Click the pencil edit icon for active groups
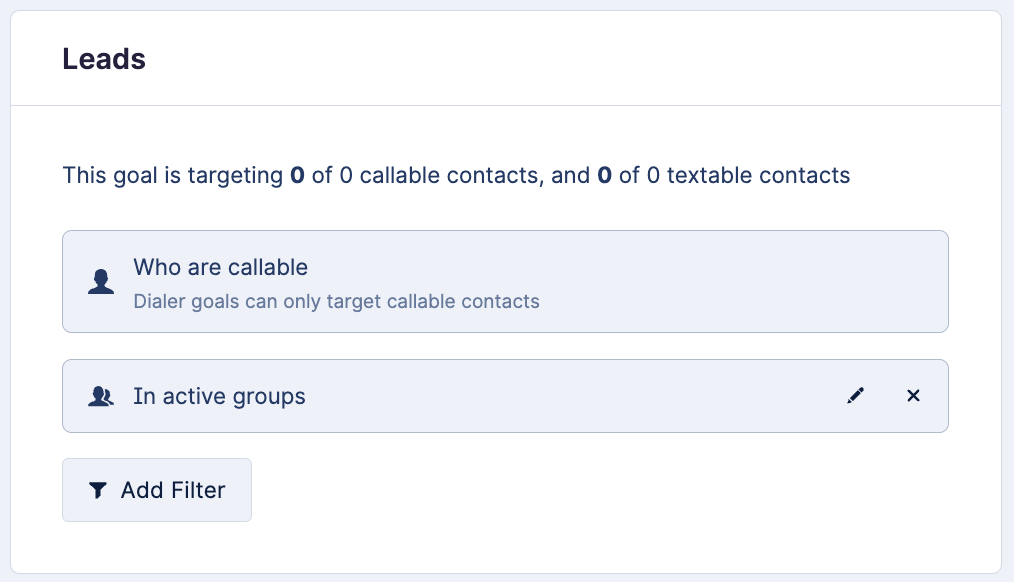This screenshot has height=582, width=1014. coord(855,396)
